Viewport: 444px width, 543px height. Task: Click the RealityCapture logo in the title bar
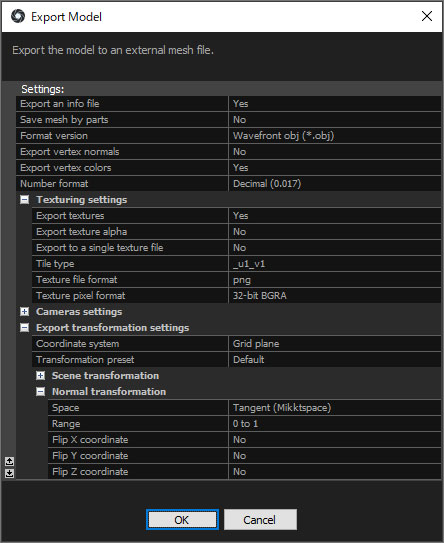(18, 16)
